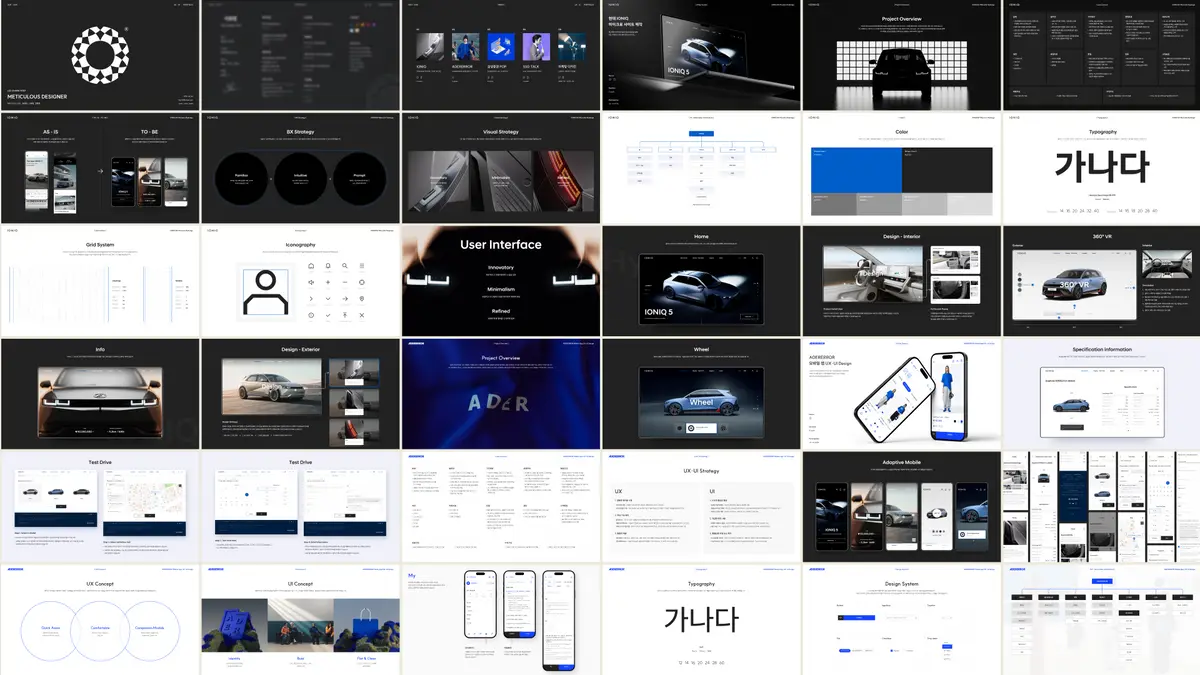
Task: Click the right chevron icon in Iconography grid
Action: pyautogui.click(x=311, y=299)
